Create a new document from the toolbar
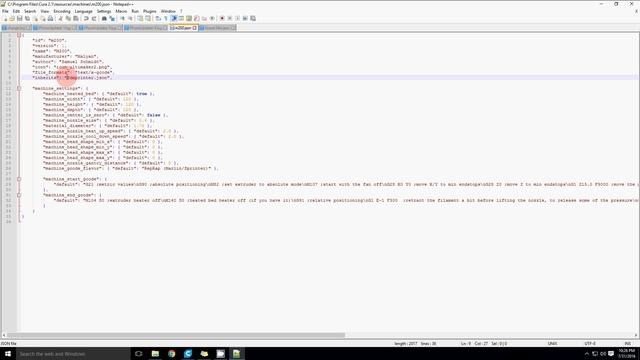This screenshot has height=360, width=640. 5,18
